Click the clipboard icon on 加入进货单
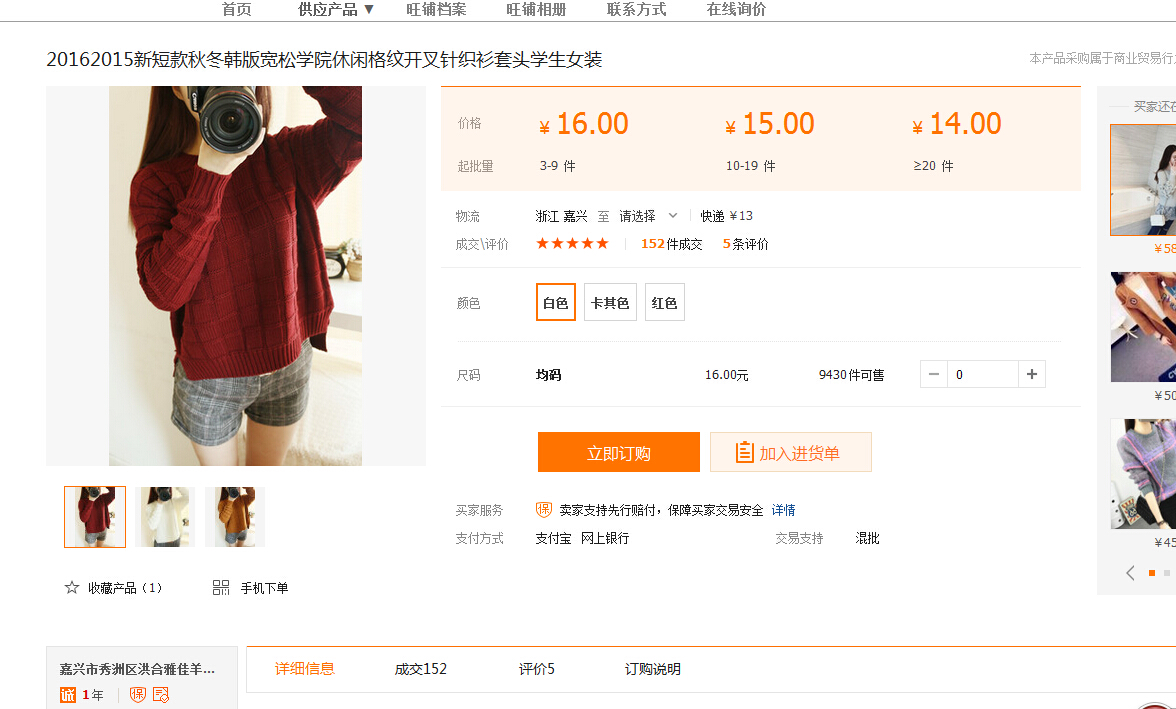 click(x=744, y=452)
